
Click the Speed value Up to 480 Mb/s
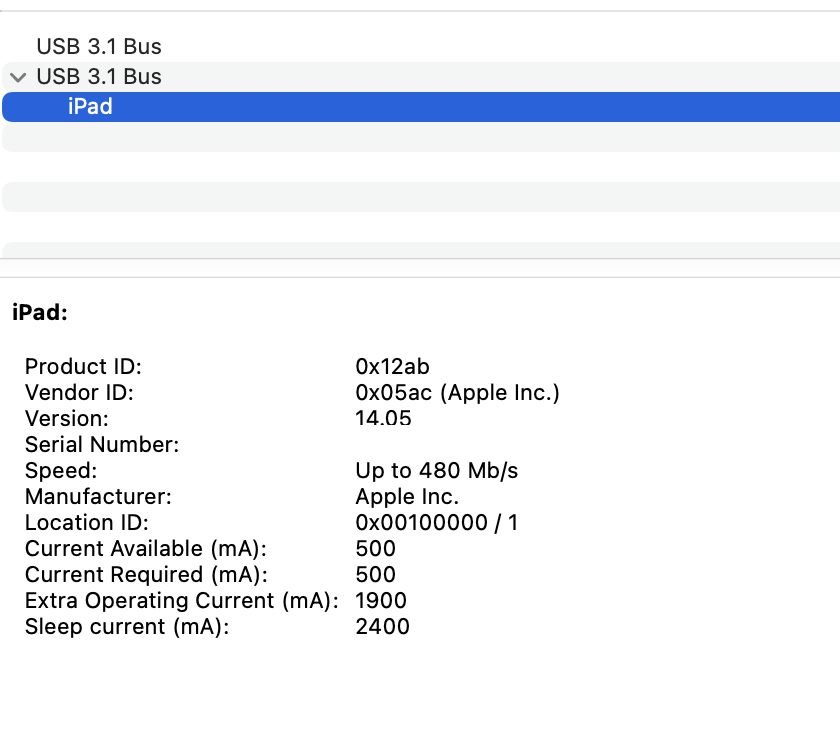436,471
